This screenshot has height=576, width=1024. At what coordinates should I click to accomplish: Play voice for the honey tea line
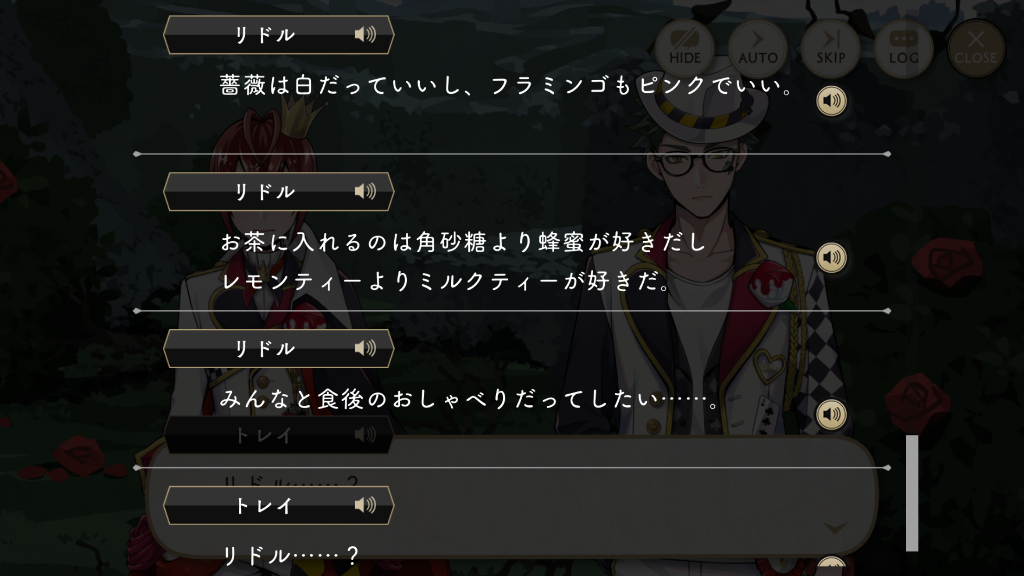point(831,257)
